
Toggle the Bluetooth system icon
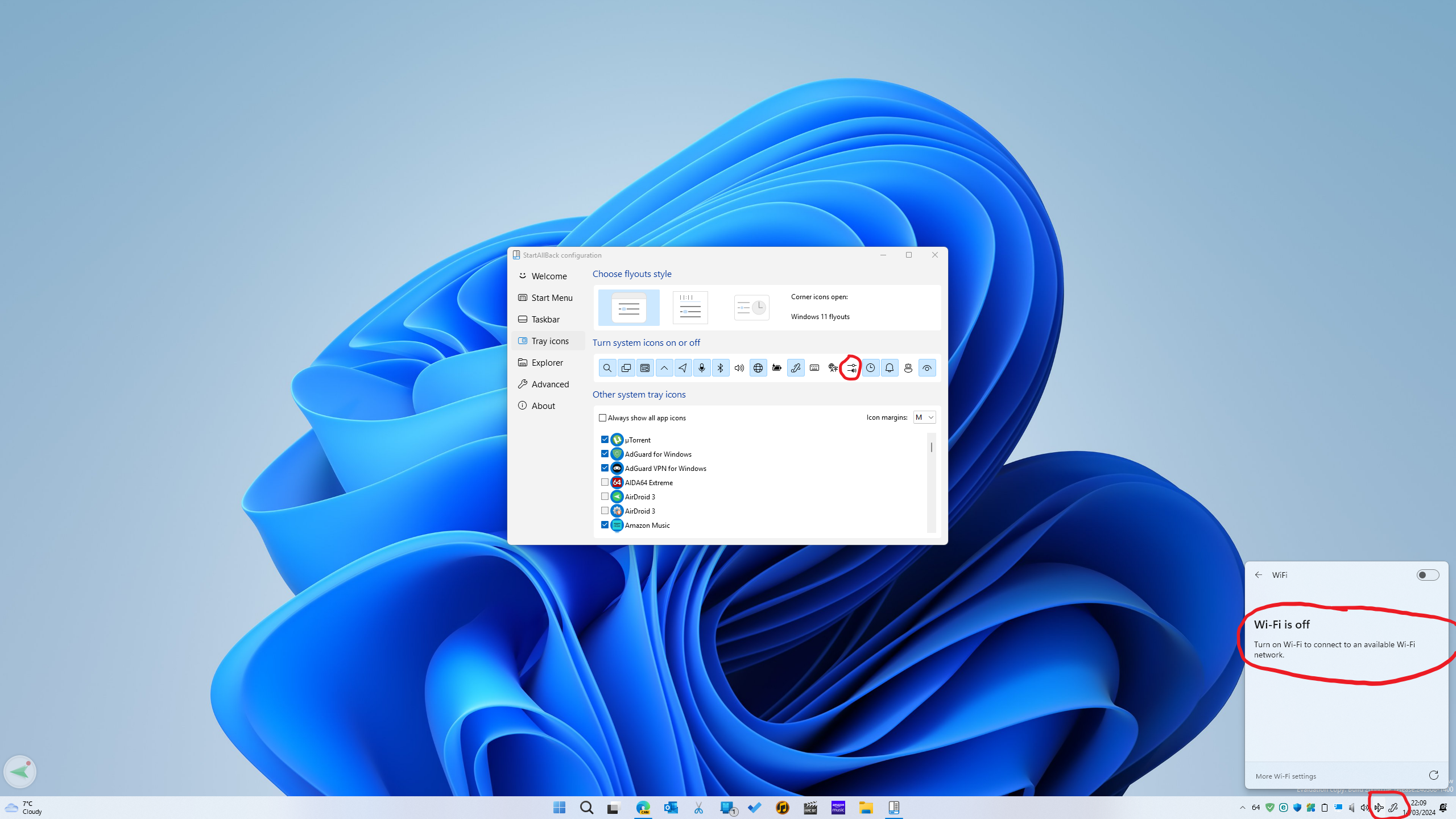point(720,368)
